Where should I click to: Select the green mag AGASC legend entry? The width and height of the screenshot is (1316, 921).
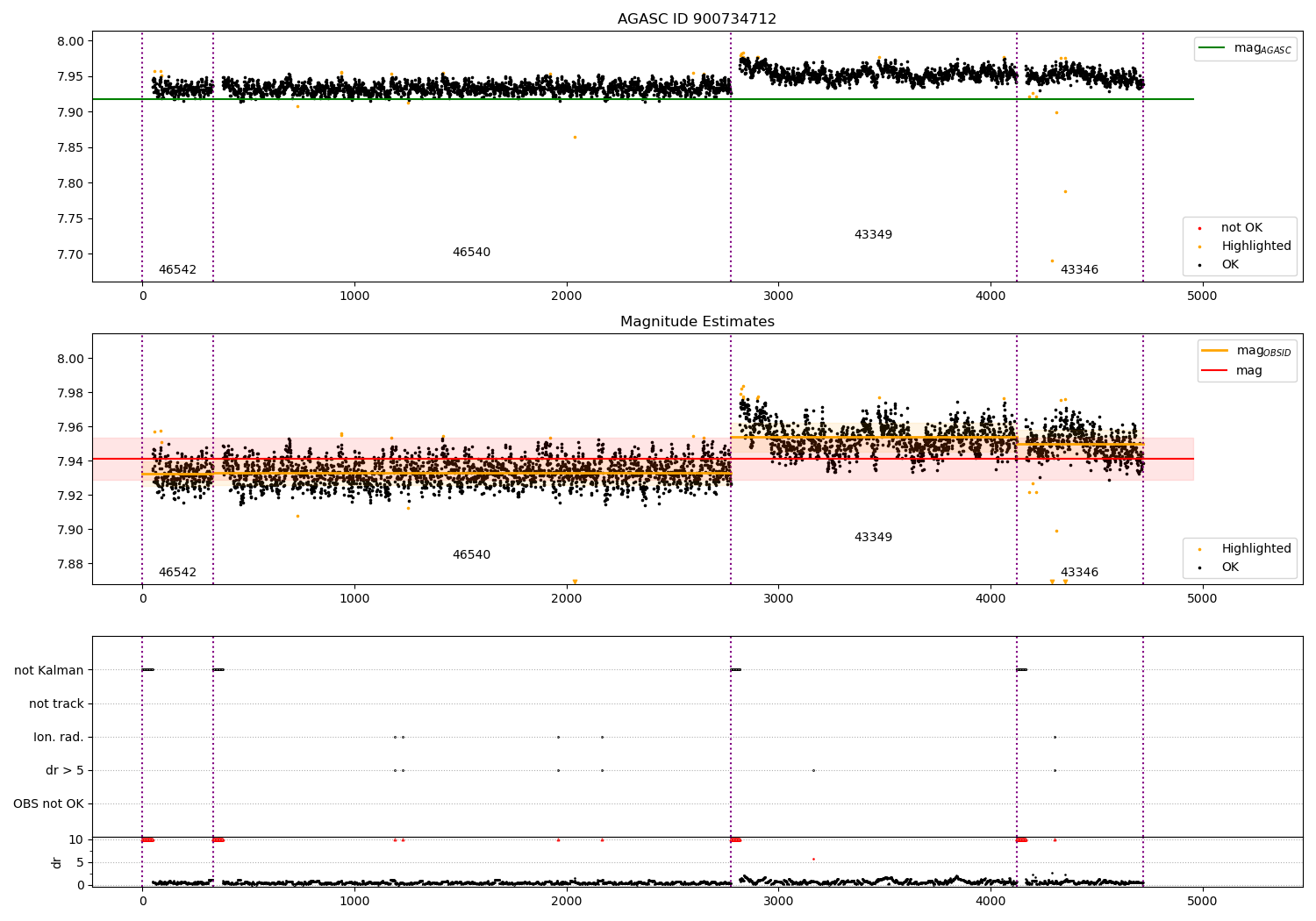coord(1245,48)
